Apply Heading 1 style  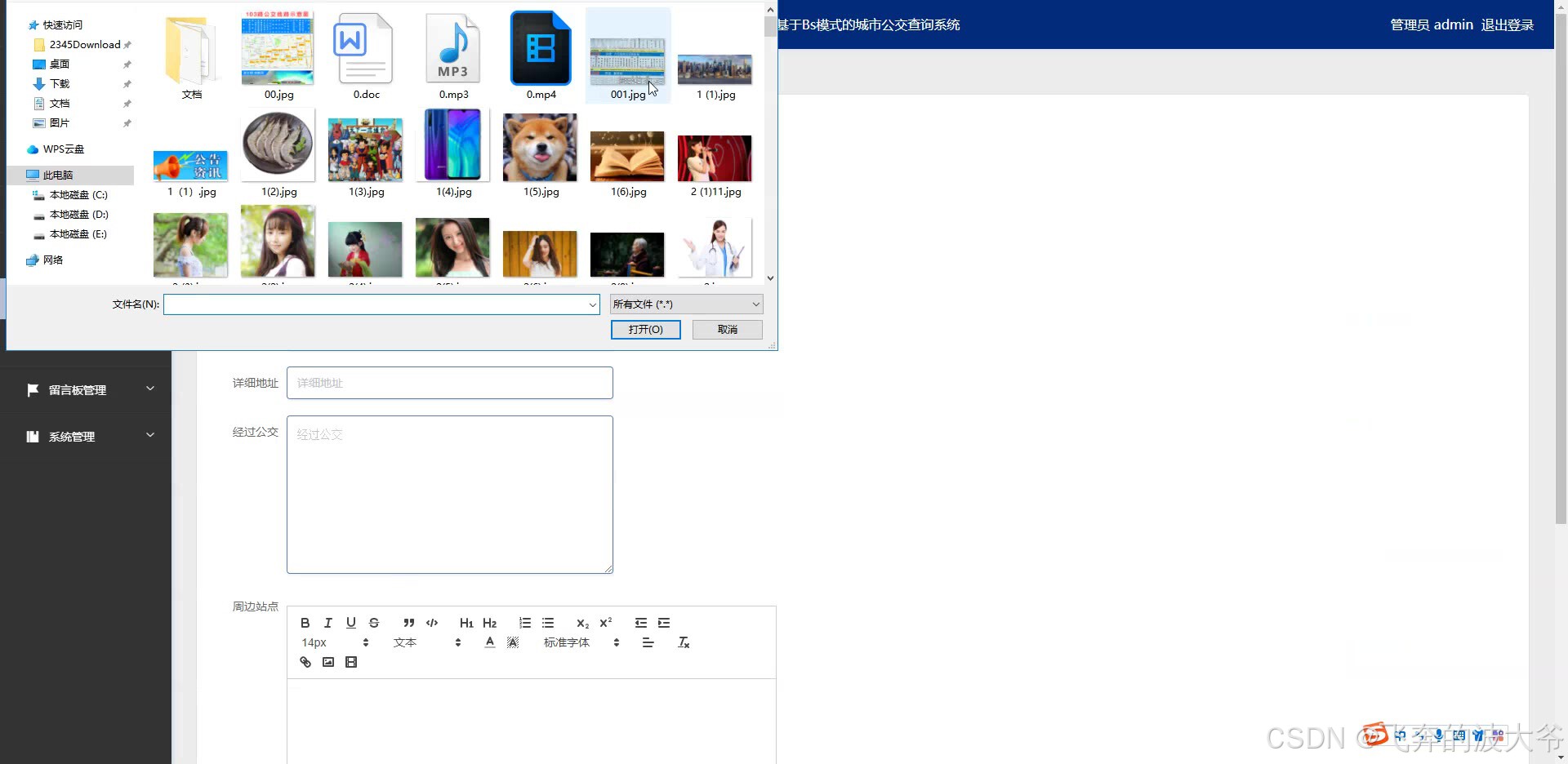[466, 623]
